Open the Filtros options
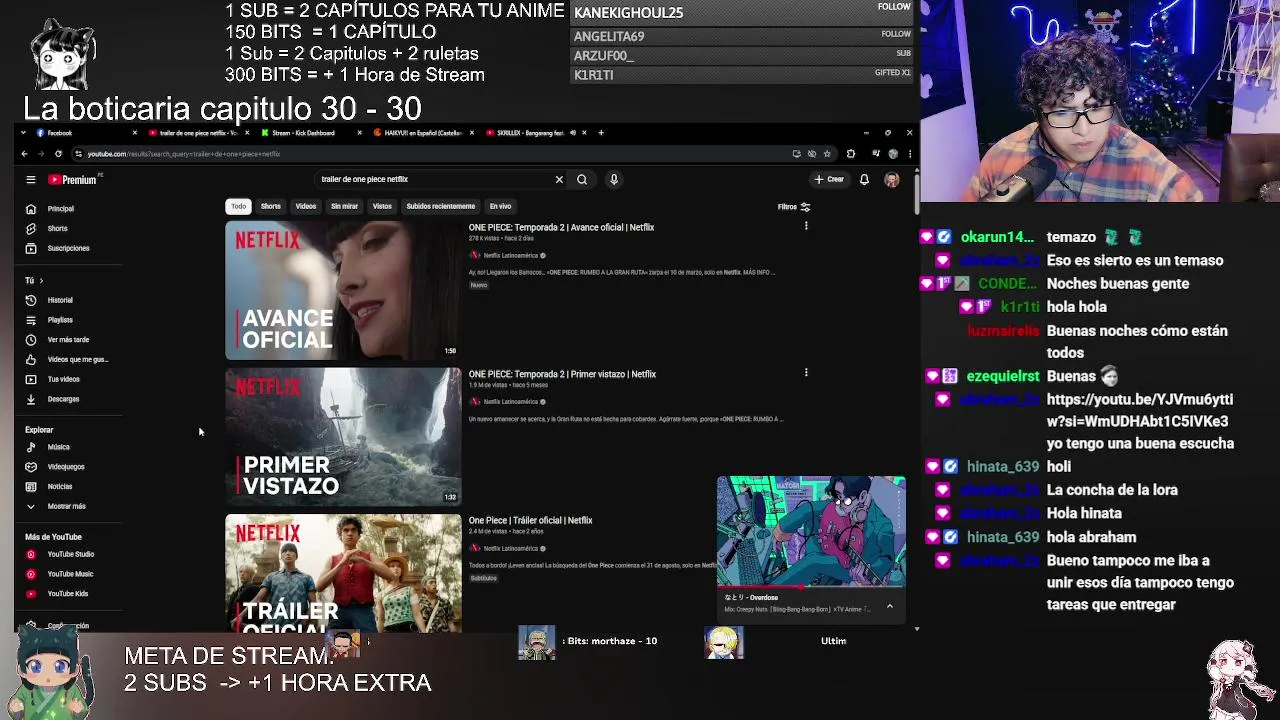This screenshot has height=720, width=1280. (794, 207)
